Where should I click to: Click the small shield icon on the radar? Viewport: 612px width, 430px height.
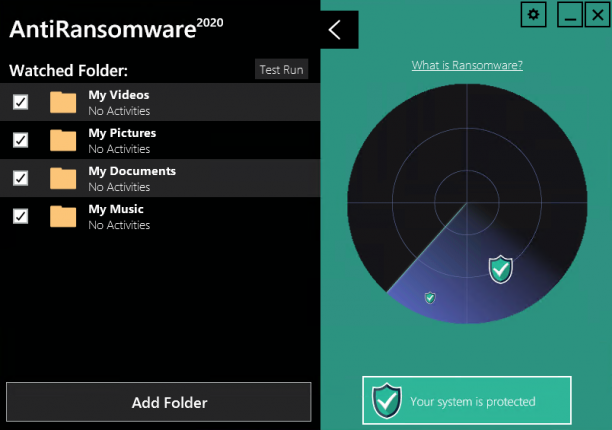430,298
